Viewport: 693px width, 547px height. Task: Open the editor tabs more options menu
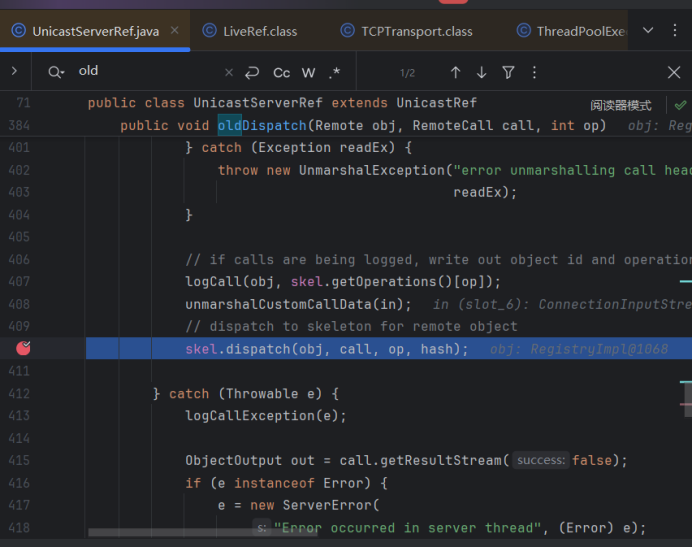676,31
